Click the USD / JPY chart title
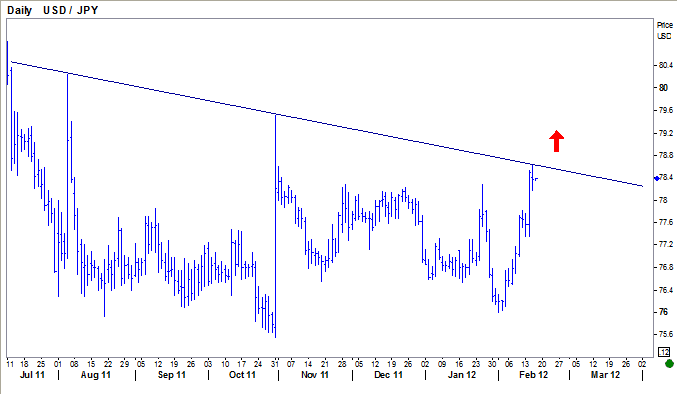Screen dimensions: 679x396 pos(71,10)
